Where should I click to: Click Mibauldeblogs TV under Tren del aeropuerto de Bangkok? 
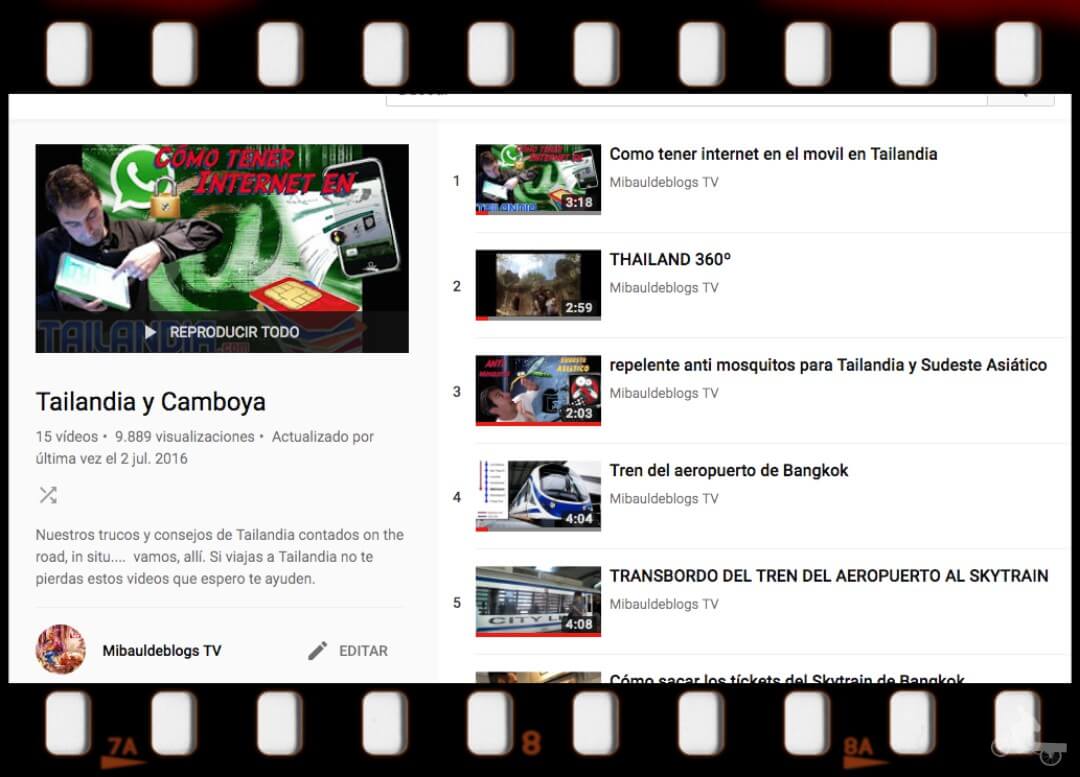pyautogui.click(x=664, y=499)
